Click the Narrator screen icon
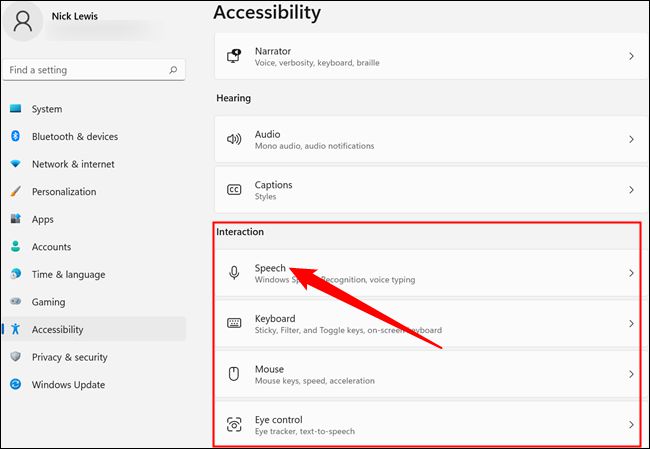This screenshot has height=449, width=650. 234,56
